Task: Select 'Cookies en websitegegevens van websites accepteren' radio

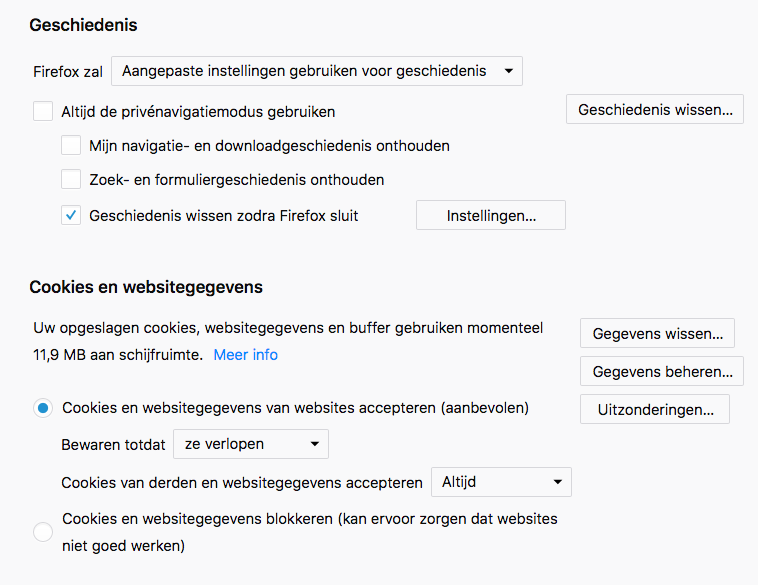Action: pos(43,408)
